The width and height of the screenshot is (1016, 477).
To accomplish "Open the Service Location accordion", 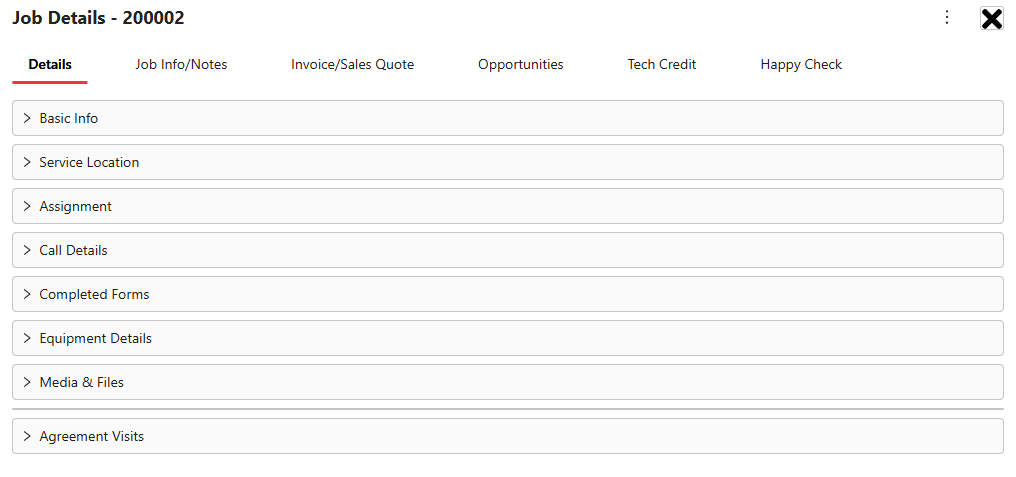I will (x=508, y=162).
